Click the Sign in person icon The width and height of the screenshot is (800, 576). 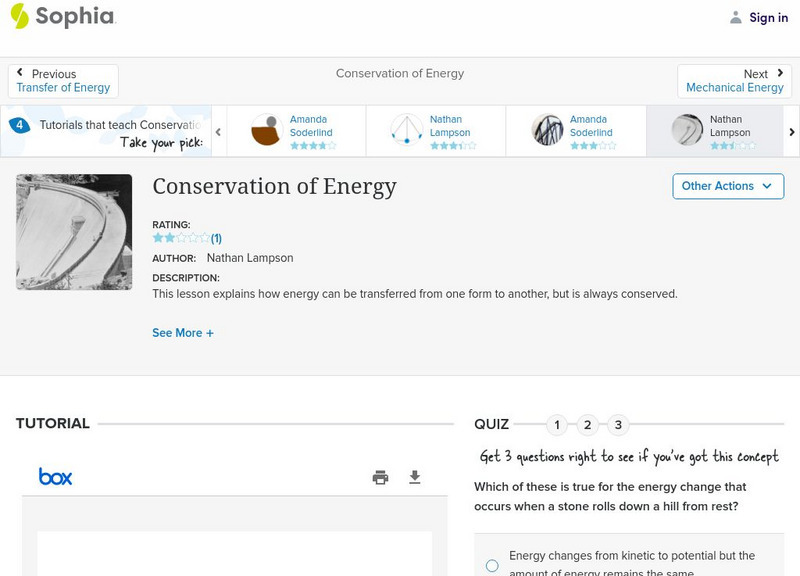point(736,17)
